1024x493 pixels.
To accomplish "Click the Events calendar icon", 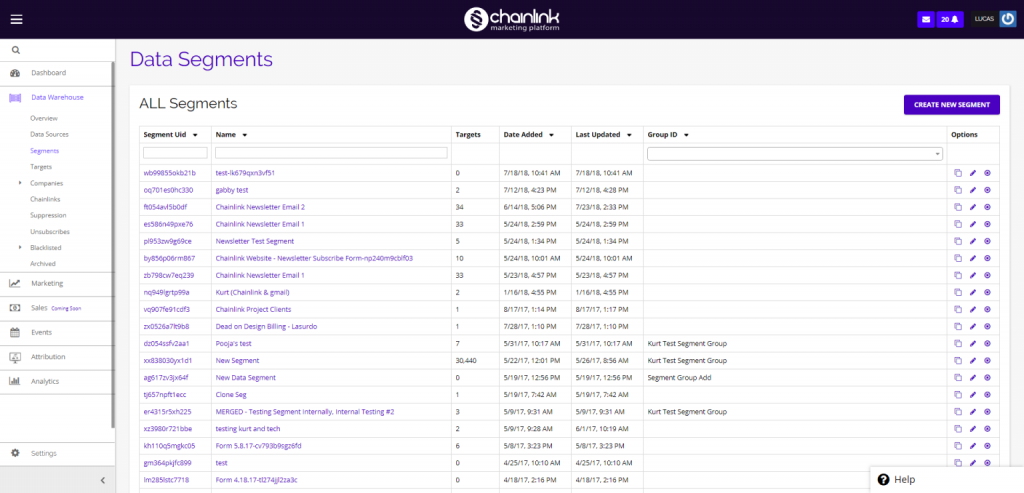I will [14, 332].
